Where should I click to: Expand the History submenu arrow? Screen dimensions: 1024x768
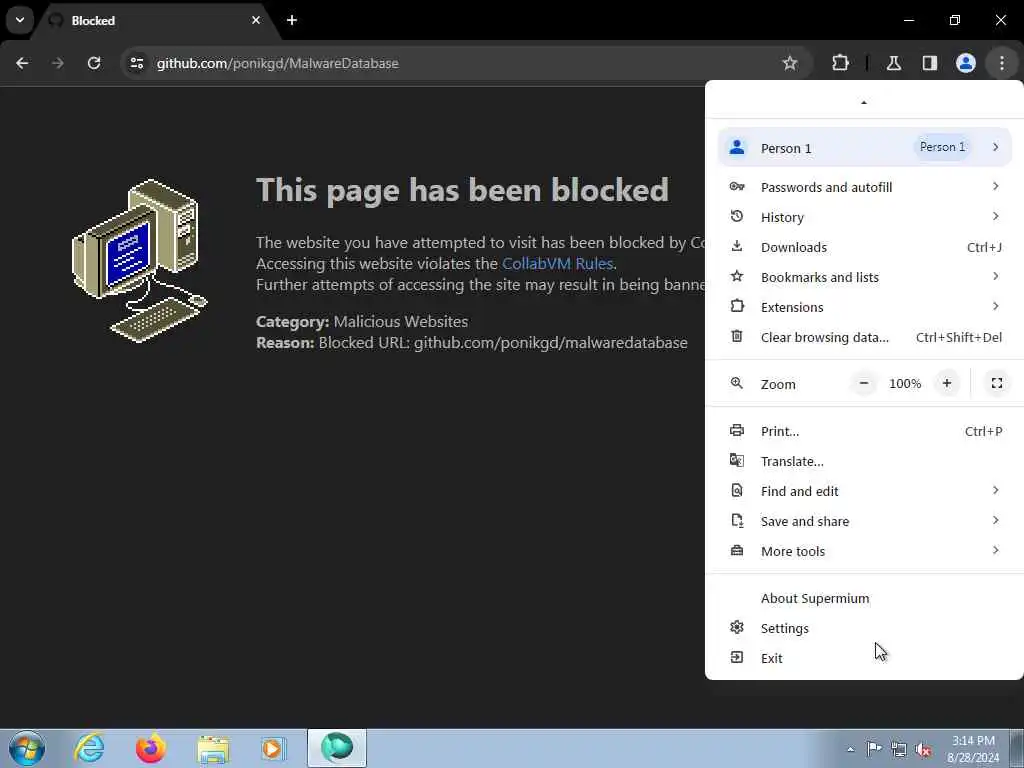click(995, 216)
